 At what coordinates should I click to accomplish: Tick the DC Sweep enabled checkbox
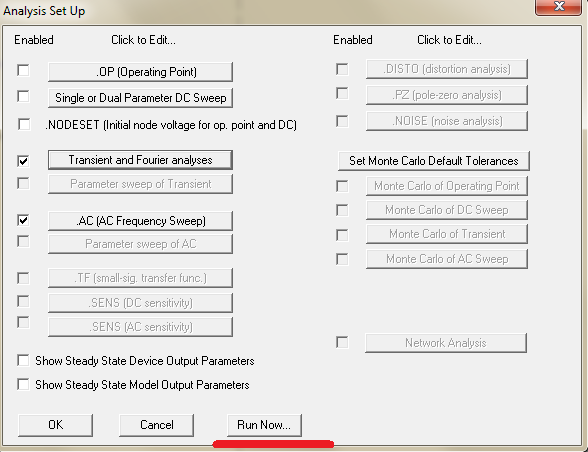pos(23,96)
